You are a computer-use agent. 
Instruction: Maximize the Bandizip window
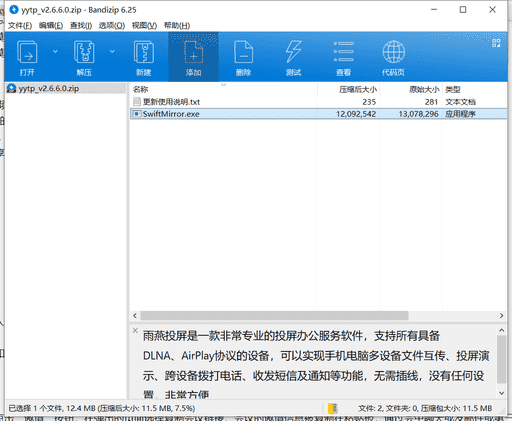click(x=463, y=10)
